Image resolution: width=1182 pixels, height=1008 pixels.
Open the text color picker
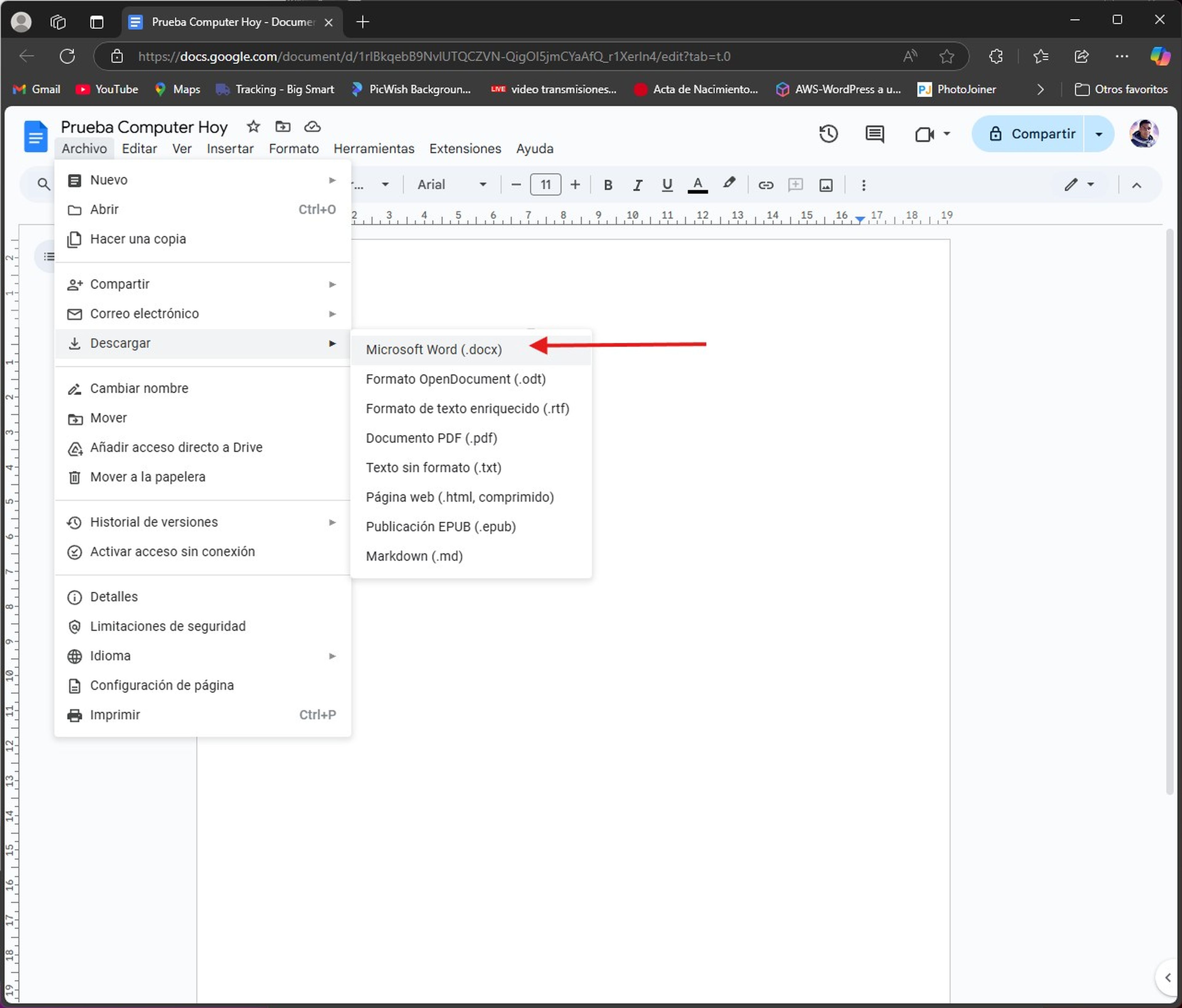[x=697, y=185]
